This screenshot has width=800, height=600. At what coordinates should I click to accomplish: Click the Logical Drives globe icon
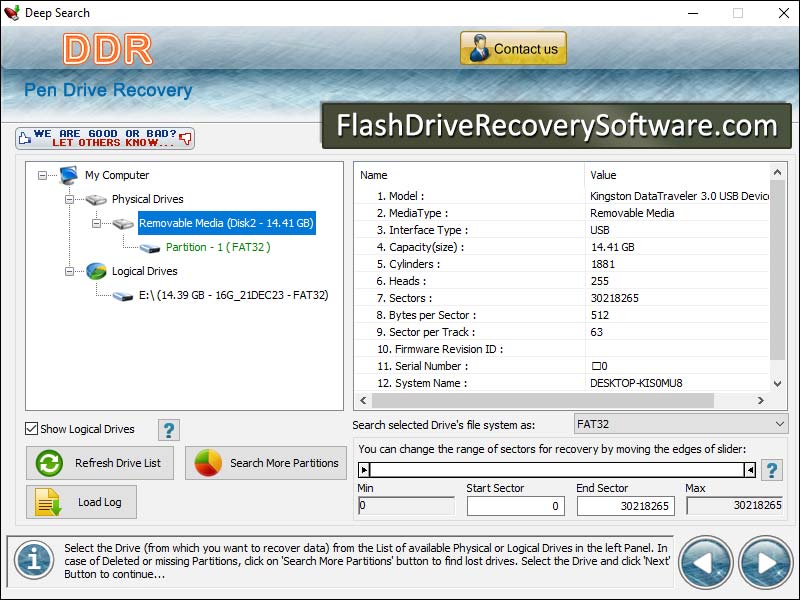[96, 271]
